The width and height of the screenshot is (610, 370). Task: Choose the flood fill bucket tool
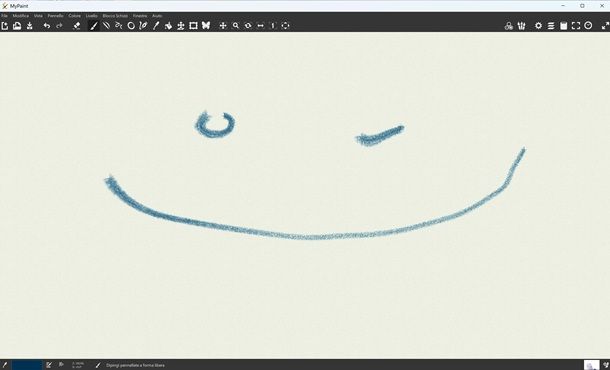pos(168,26)
